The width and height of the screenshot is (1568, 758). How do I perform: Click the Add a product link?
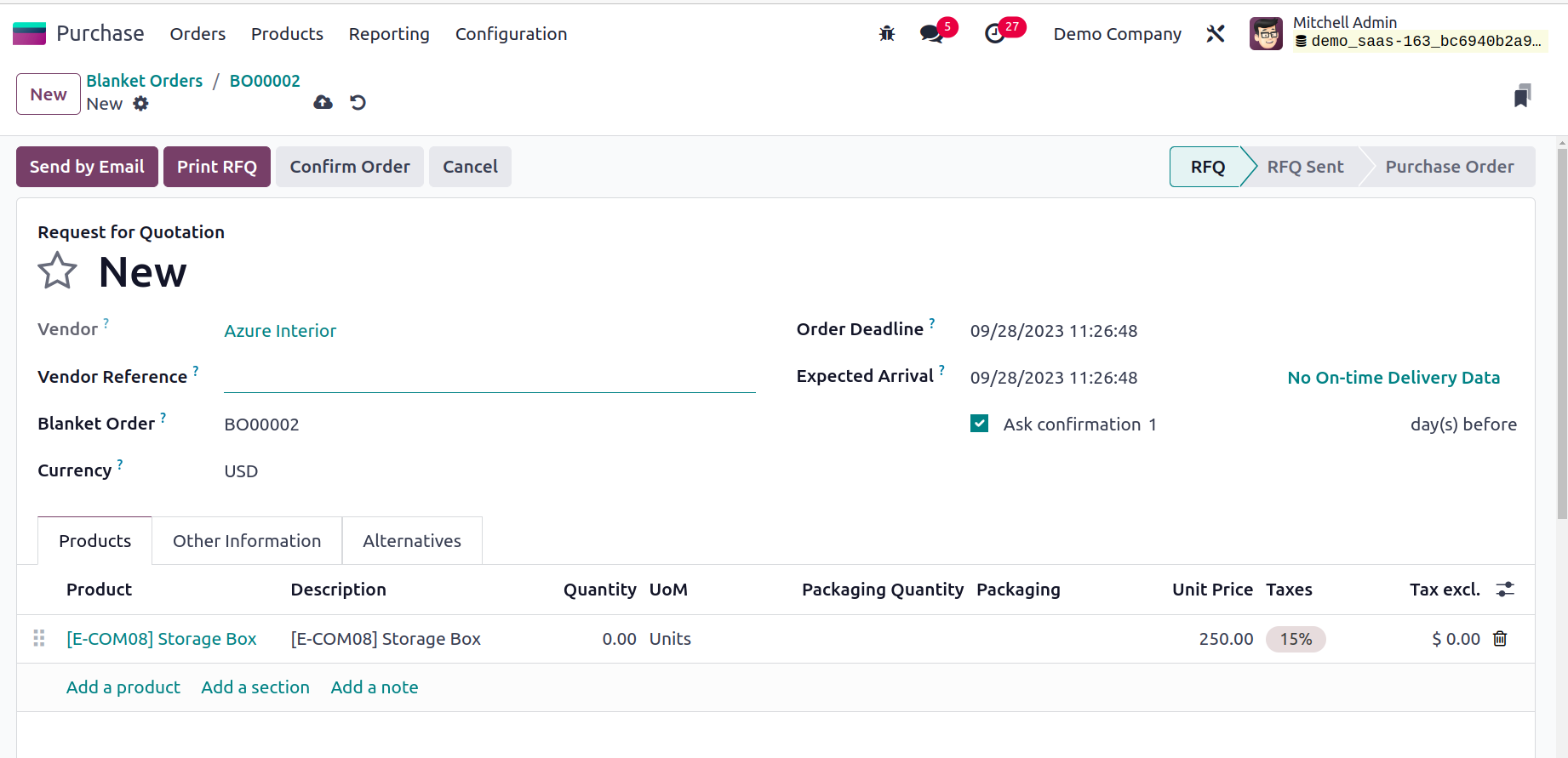click(x=123, y=687)
